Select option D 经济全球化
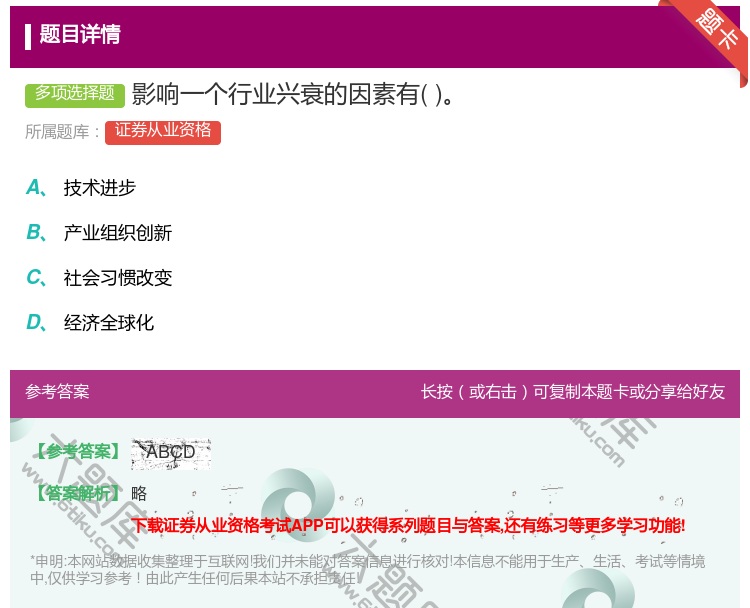The width and height of the screenshot is (750, 608). pyautogui.click(x=90, y=323)
